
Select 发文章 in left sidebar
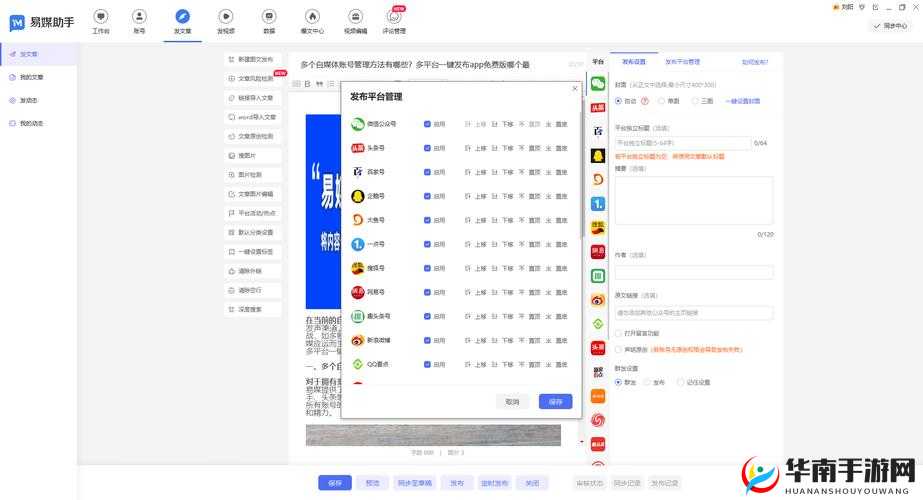coord(38,54)
